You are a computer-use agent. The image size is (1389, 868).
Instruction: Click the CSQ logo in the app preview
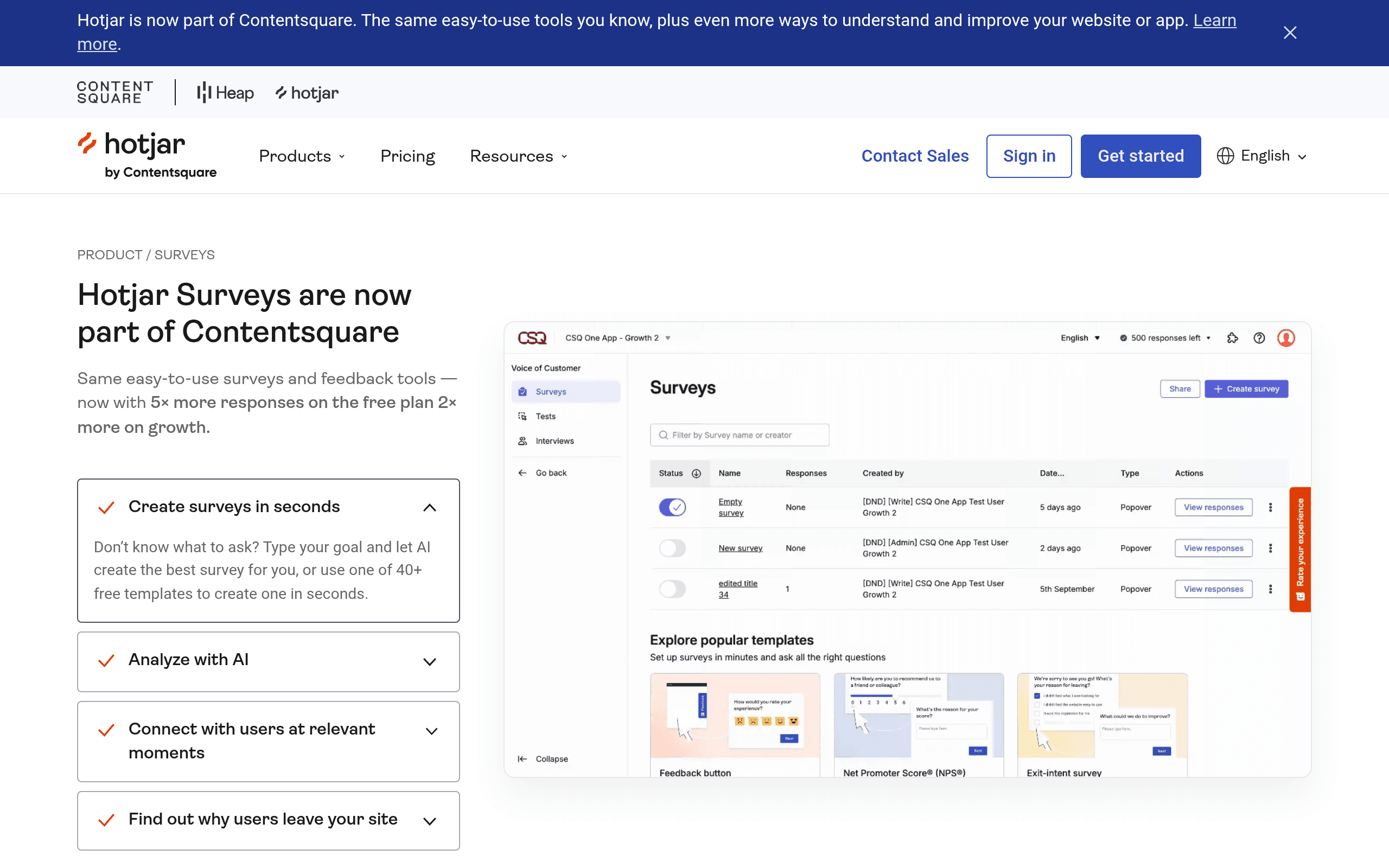[x=532, y=338]
